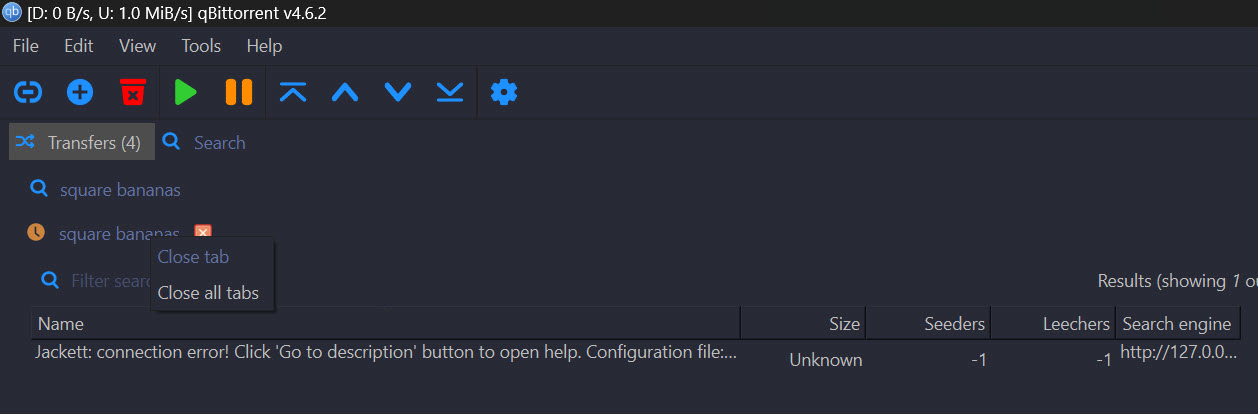Click the green Resume play icon
This screenshot has height=414, width=1258.
tap(185, 93)
